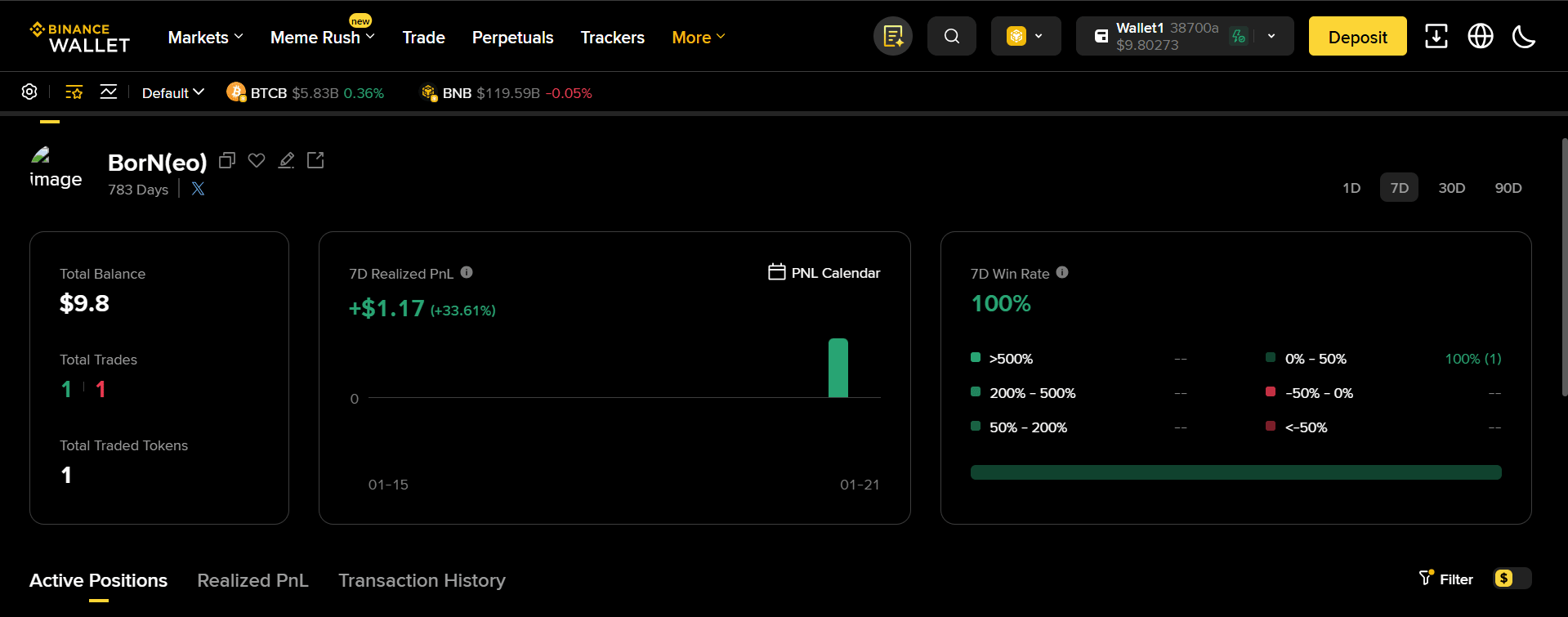Edit the BorN(eo) name pencil icon
This screenshot has width=1568, height=617.
coord(286,160)
